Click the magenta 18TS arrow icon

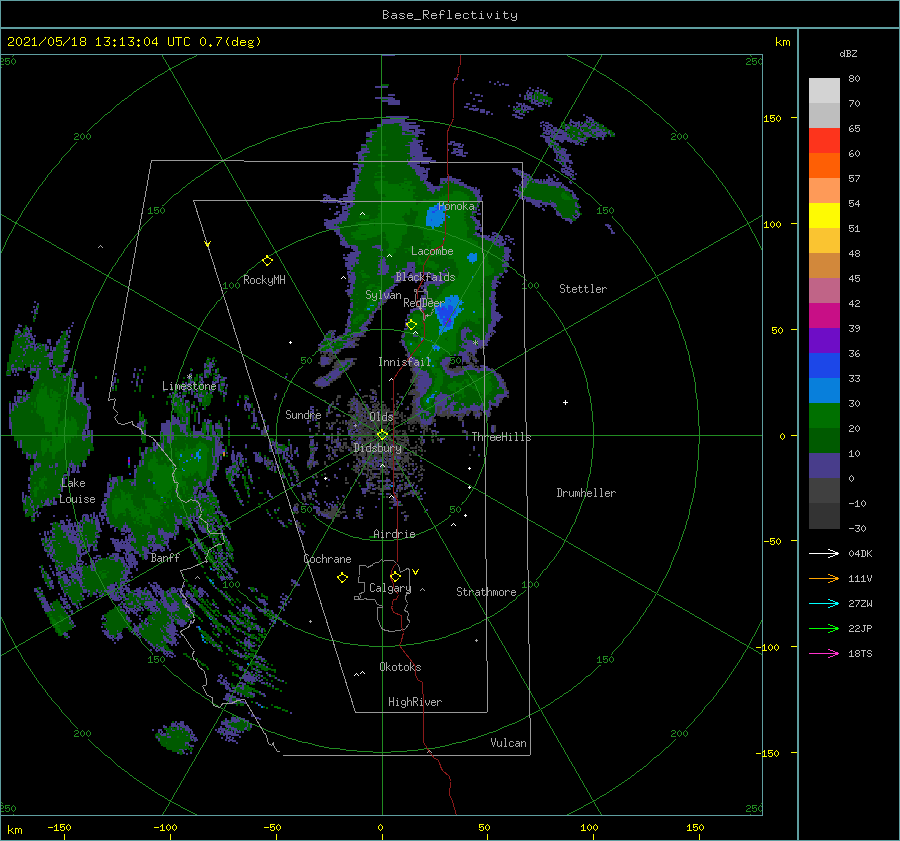[x=824, y=653]
